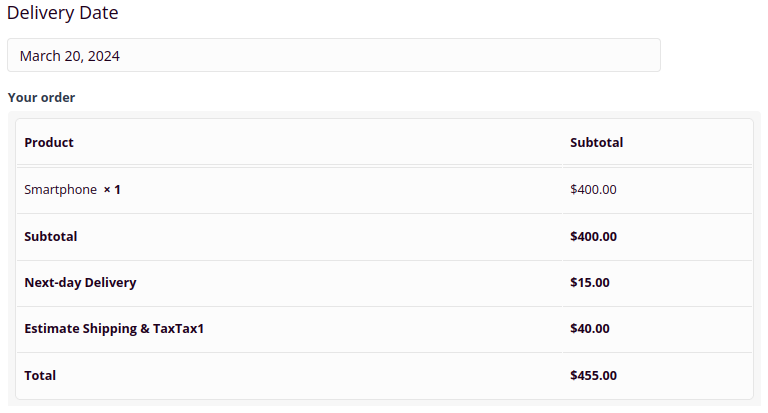The width and height of the screenshot is (768, 413).
Task: Click the Product column header
Action: [x=49, y=142]
